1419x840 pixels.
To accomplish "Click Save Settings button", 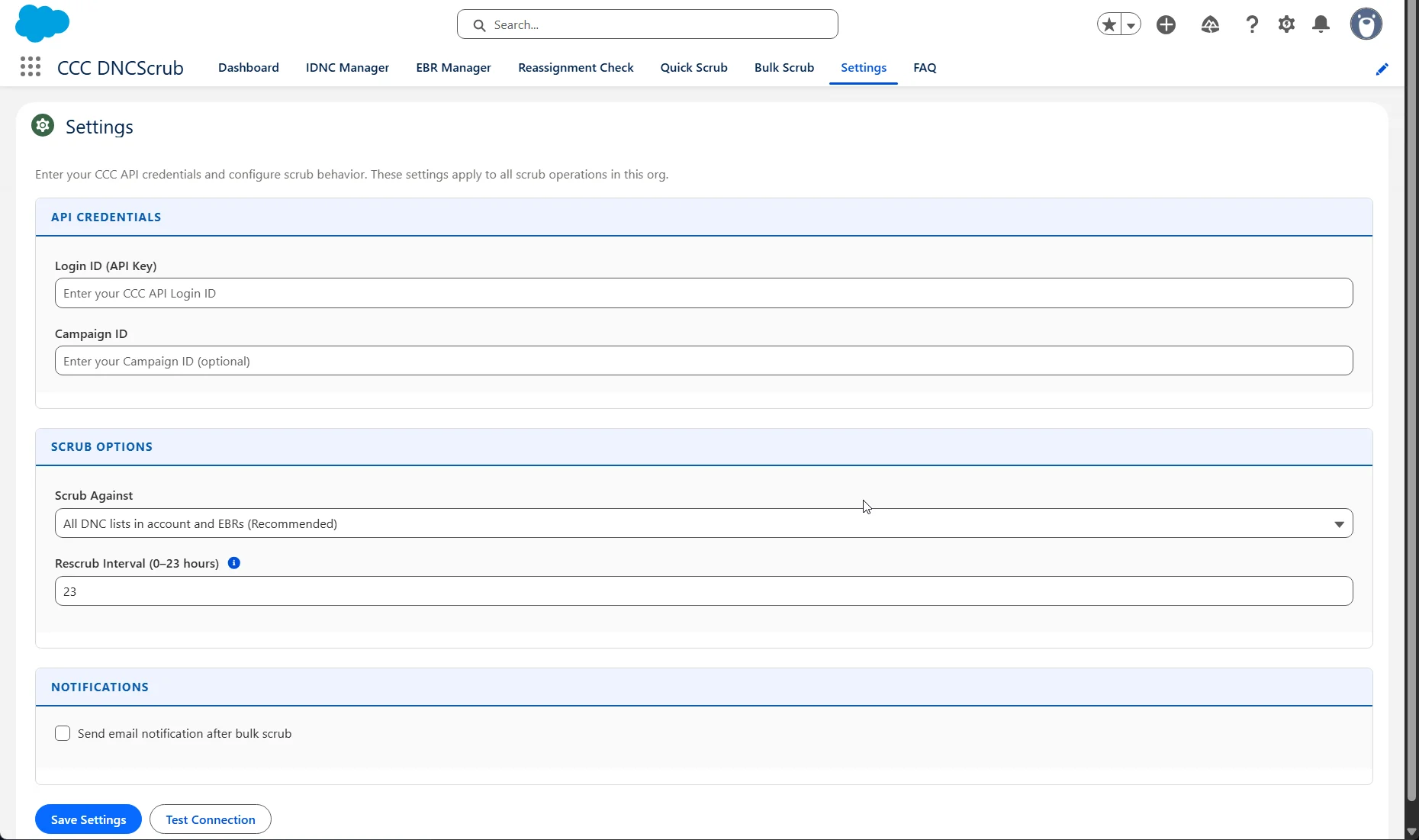I will (88, 819).
